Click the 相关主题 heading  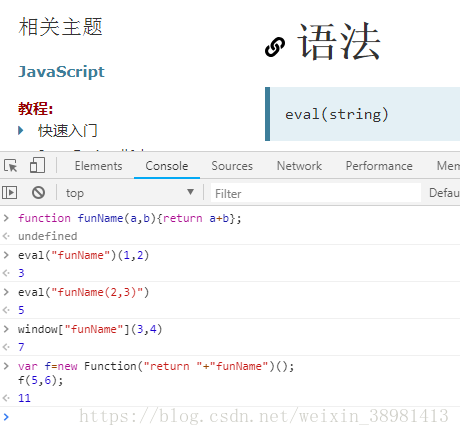pyautogui.click(x=60, y=27)
